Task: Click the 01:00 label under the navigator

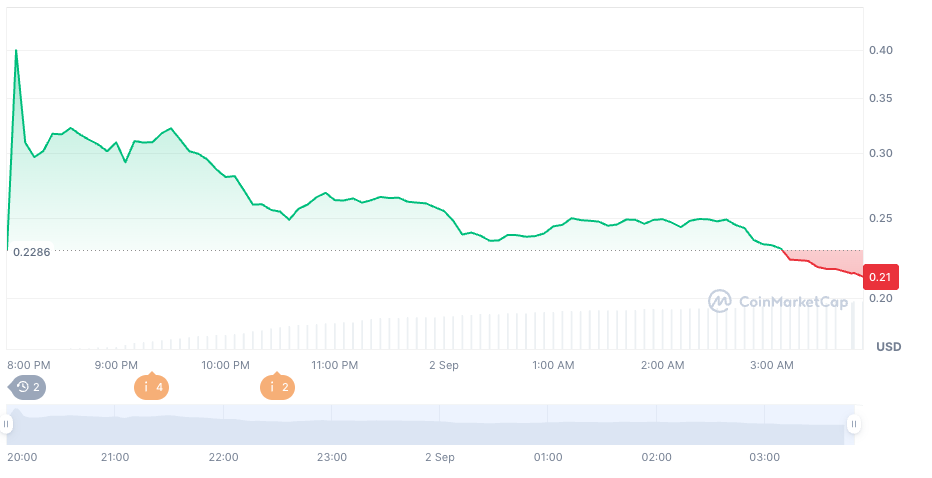Action: (548, 457)
